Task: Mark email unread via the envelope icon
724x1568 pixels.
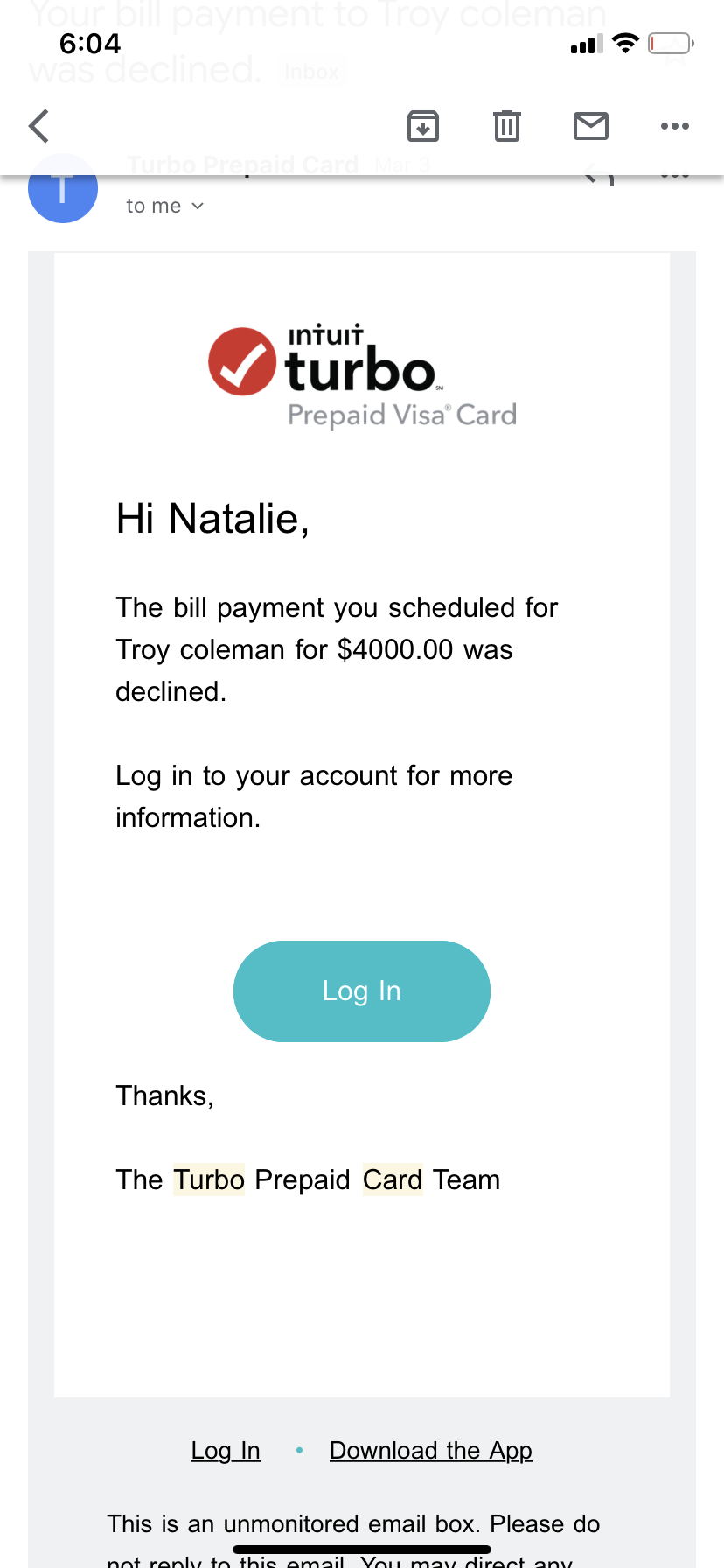Action: pos(591,126)
